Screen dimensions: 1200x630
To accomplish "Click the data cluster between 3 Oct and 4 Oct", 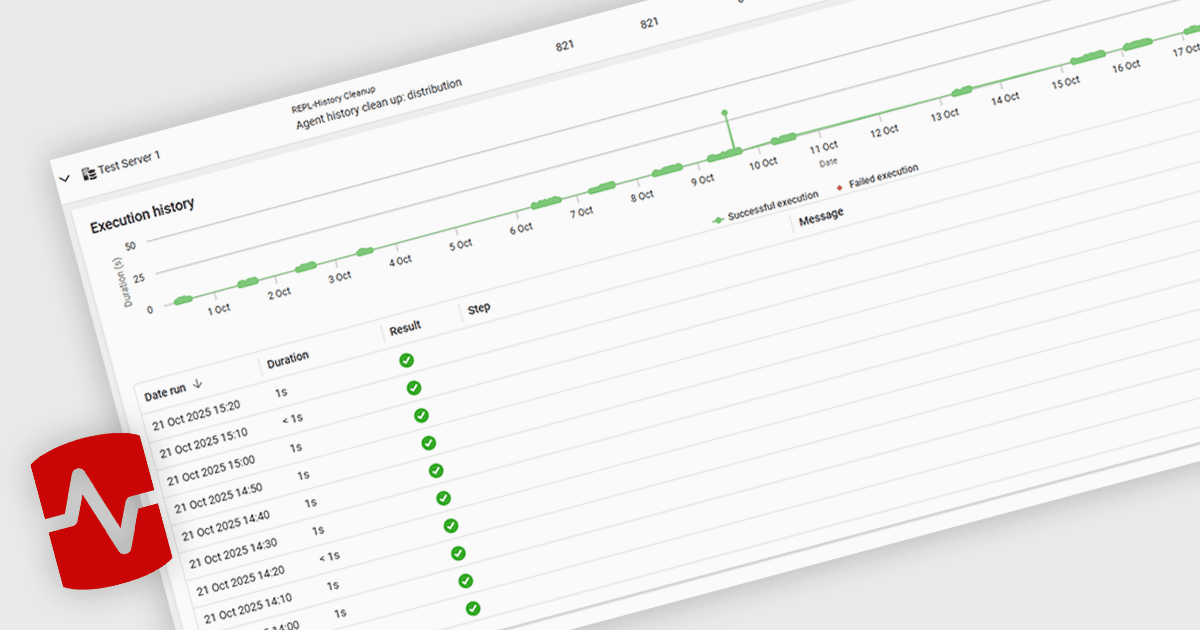I will [x=365, y=251].
